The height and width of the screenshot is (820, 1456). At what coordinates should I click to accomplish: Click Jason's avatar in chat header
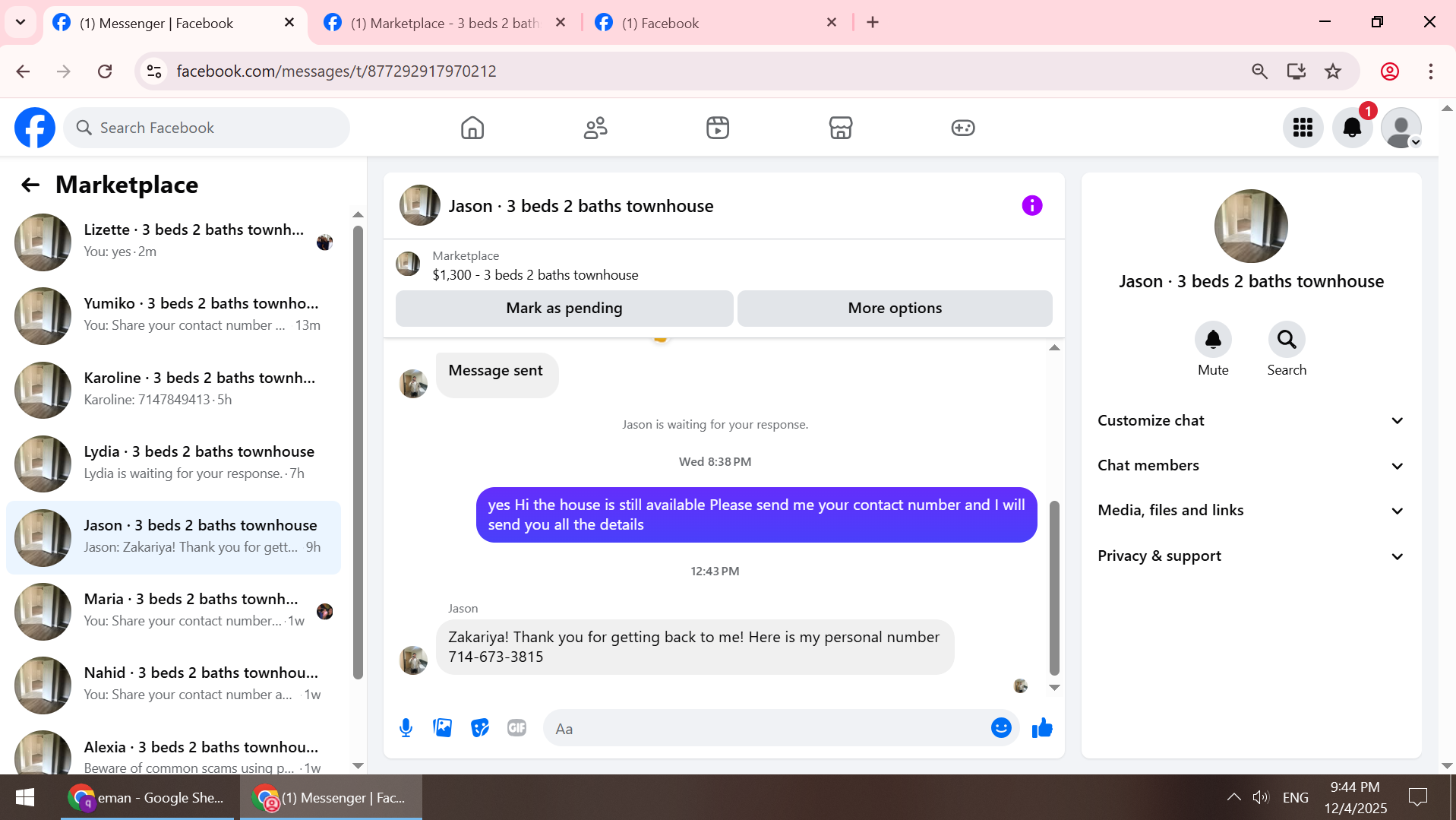419,205
